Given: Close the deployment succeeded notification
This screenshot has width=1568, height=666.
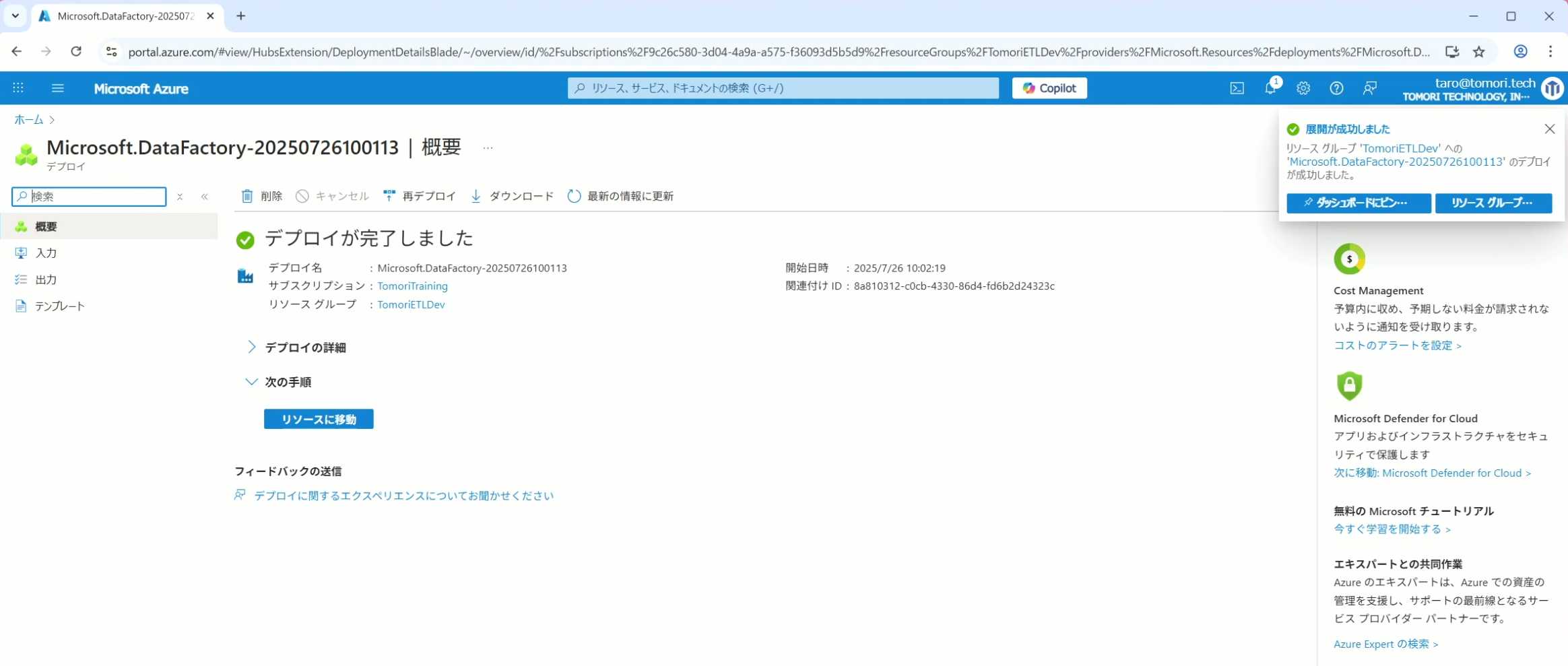Looking at the screenshot, I should [x=1549, y=129].
